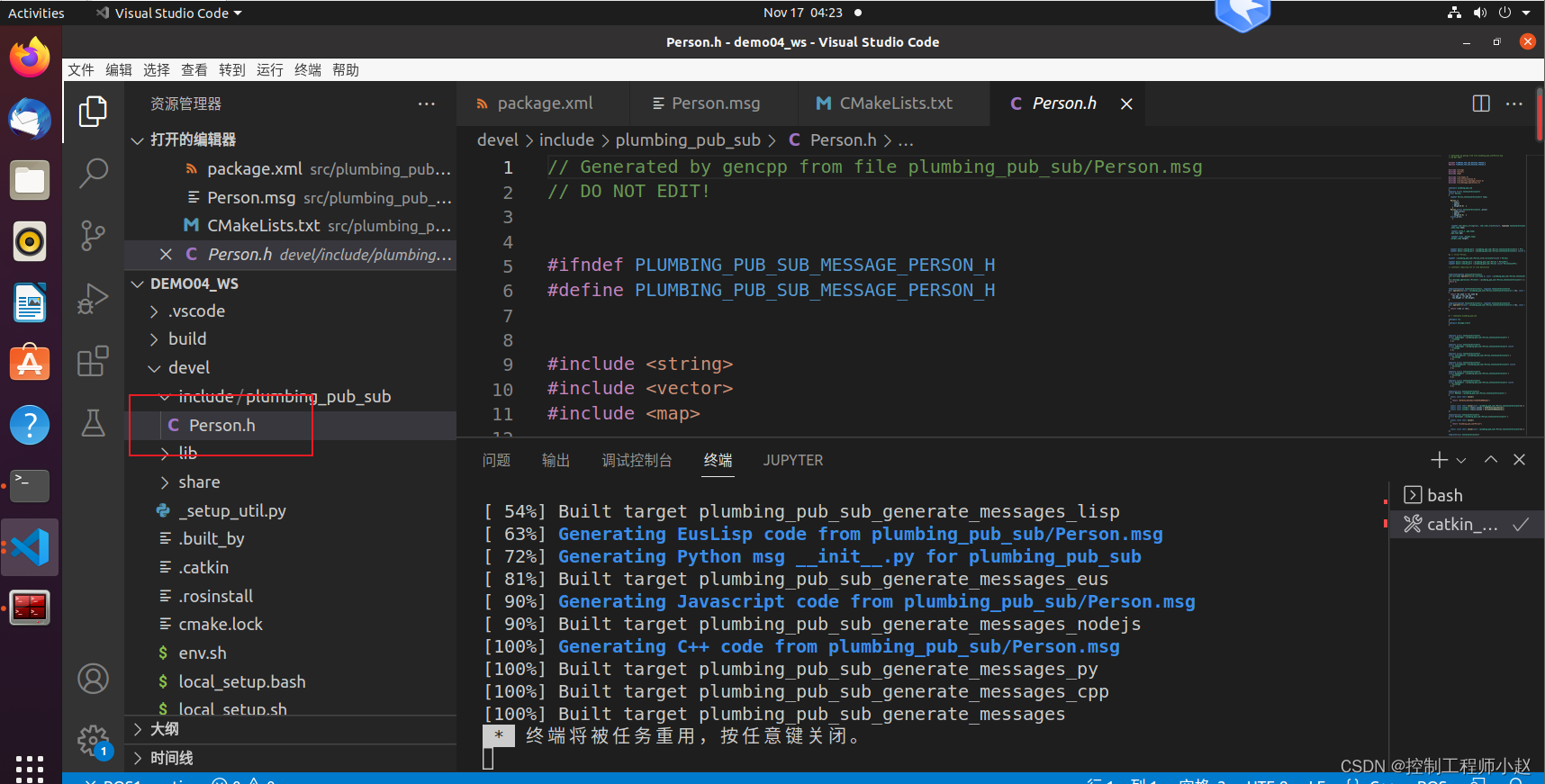Open the 终端 (Terminal) menu

point(307,70)
